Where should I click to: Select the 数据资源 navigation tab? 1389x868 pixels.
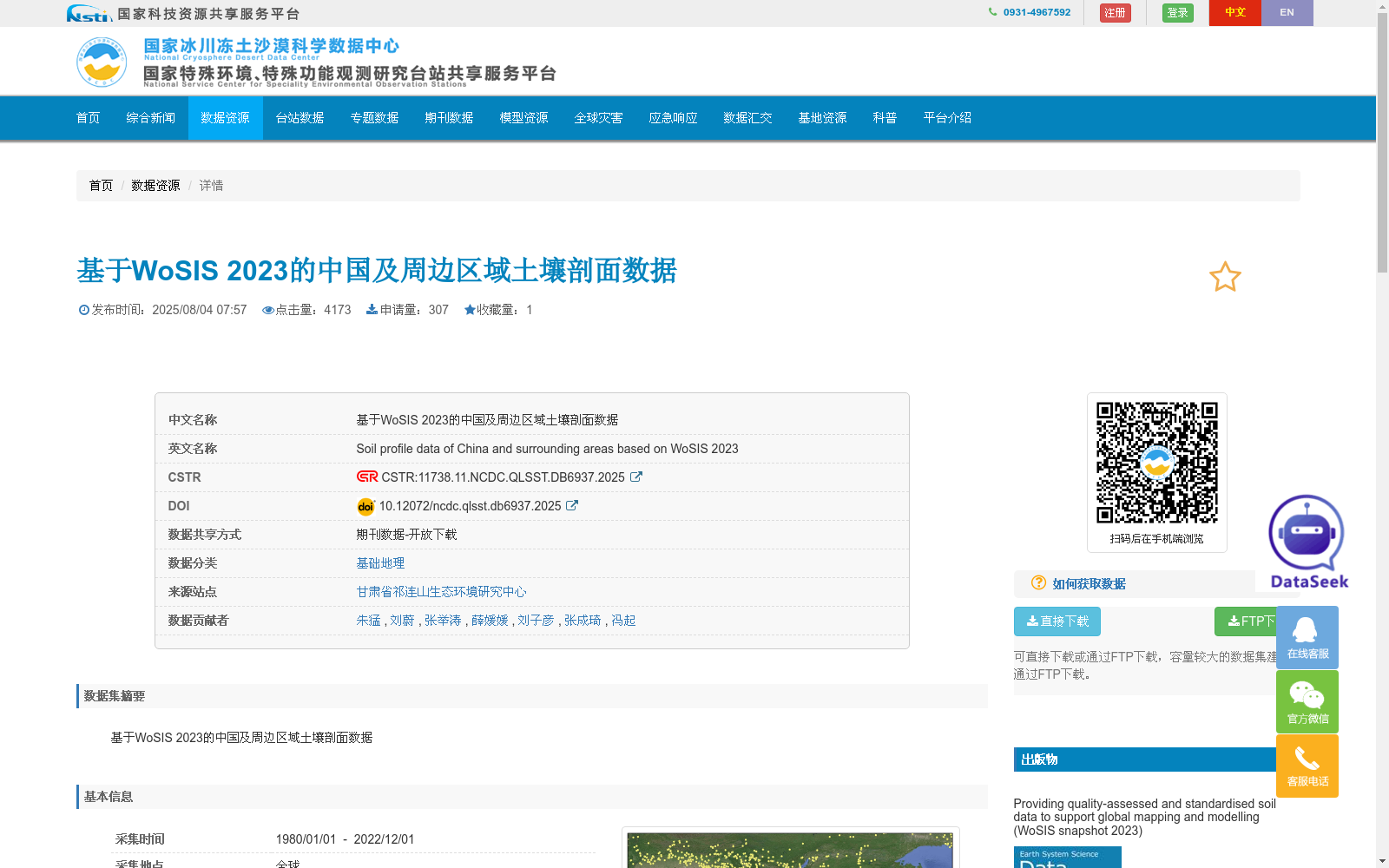pyautogui.click(x=225, y=118)
